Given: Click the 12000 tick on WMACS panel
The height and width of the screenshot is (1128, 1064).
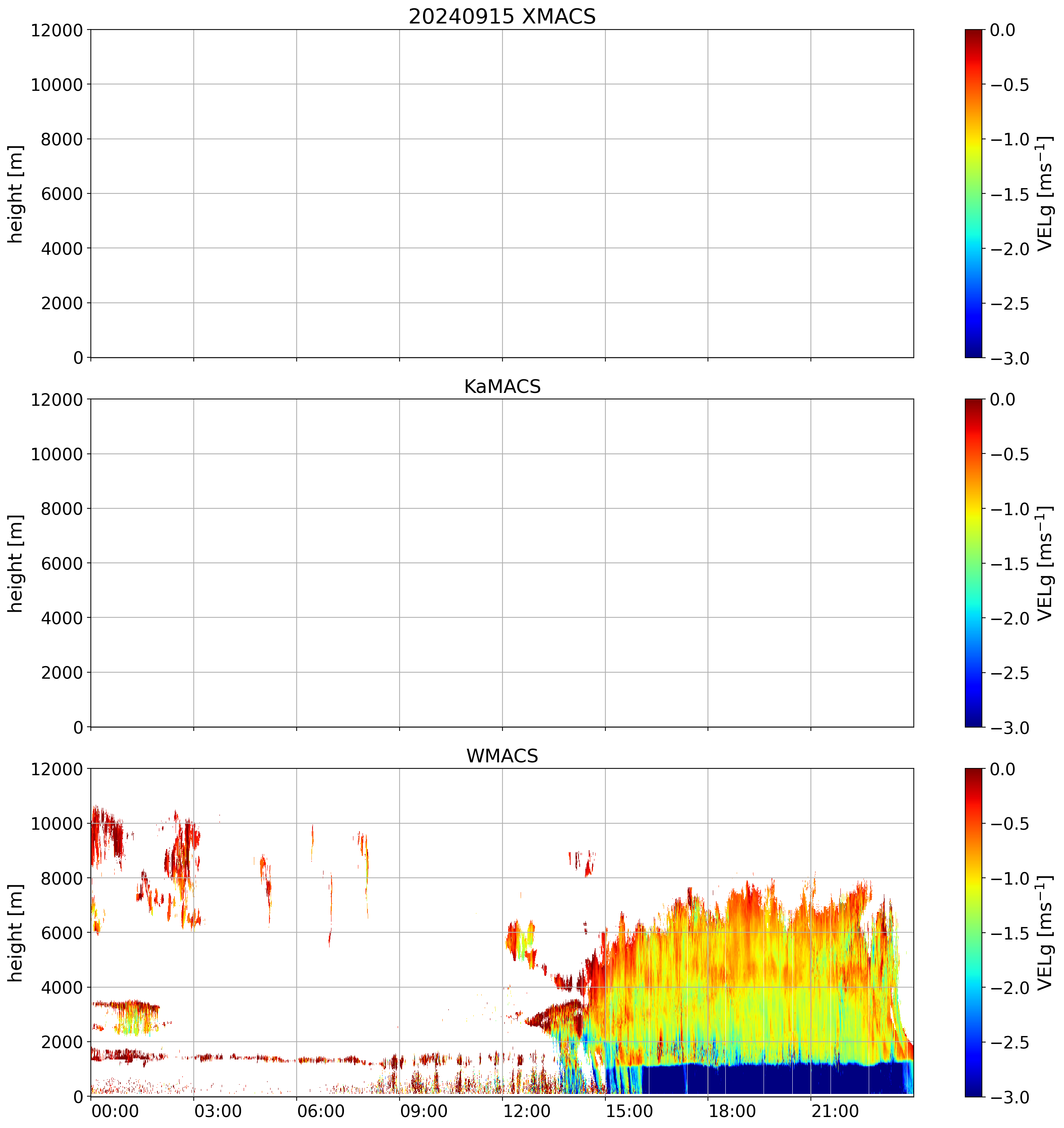Looking at the screenshot, I should pyautogui.click(x=57, y=770).
